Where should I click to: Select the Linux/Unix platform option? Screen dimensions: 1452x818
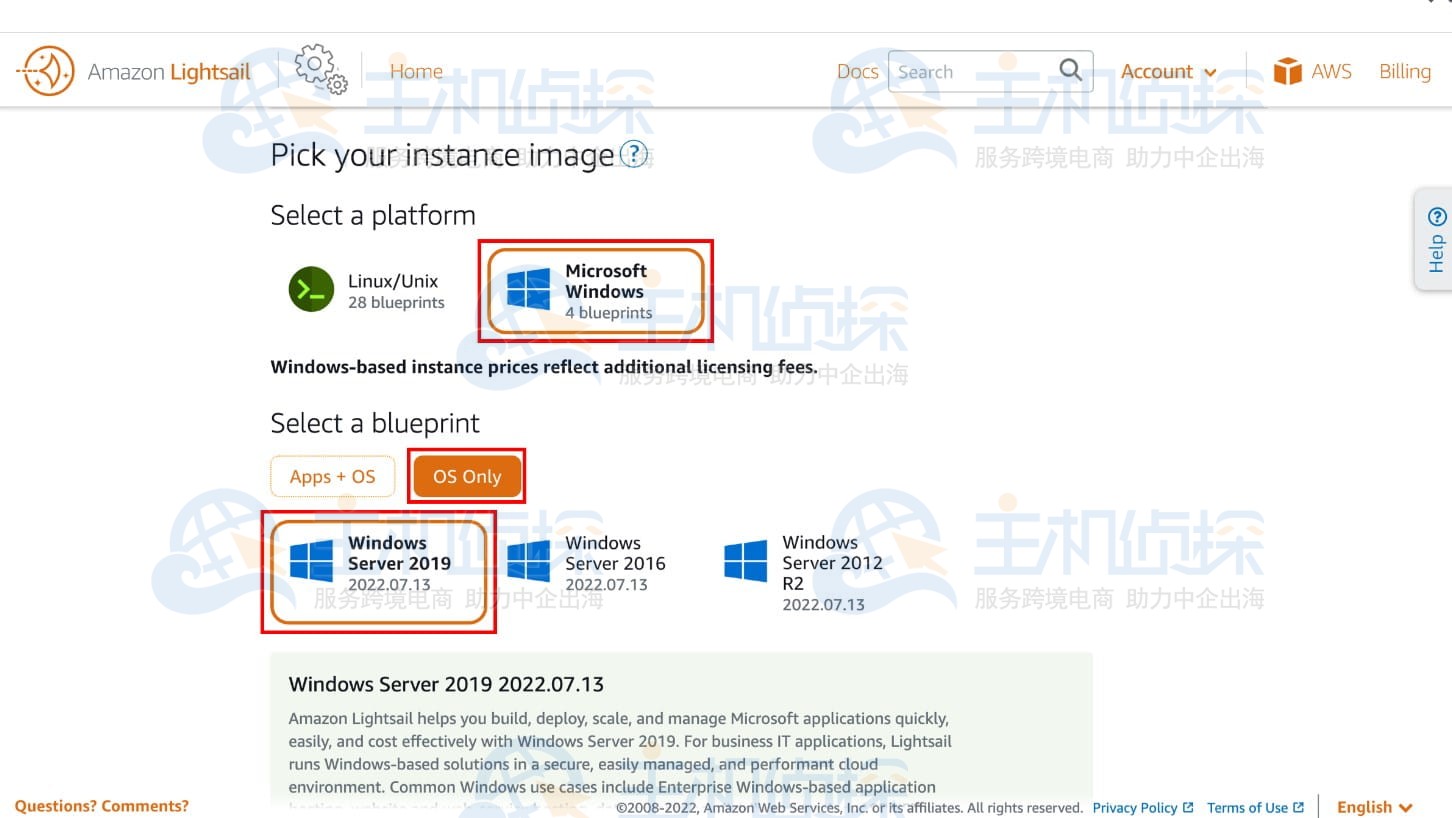tap(369, 290)
